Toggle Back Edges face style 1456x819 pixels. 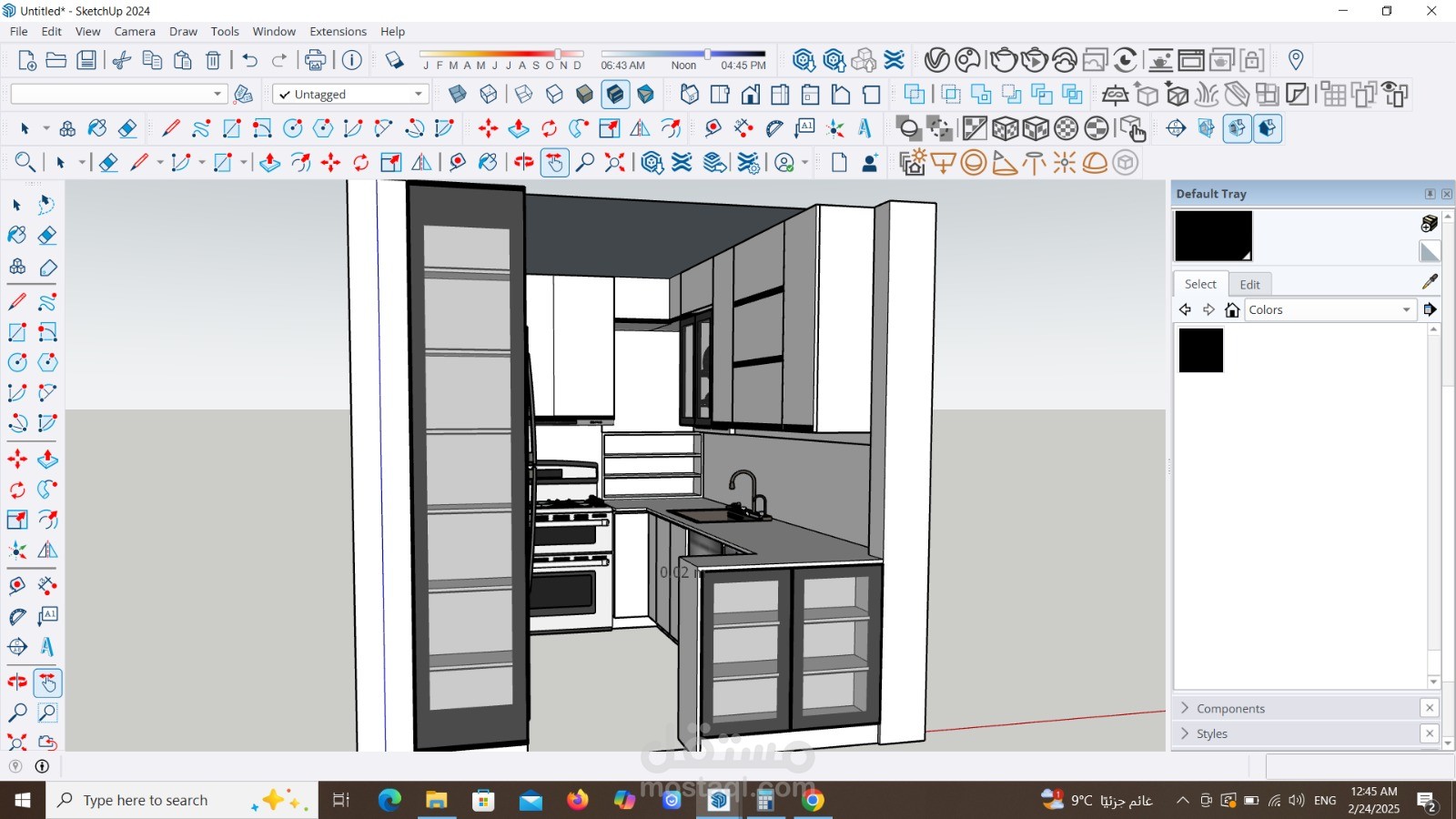coord(489,95)
